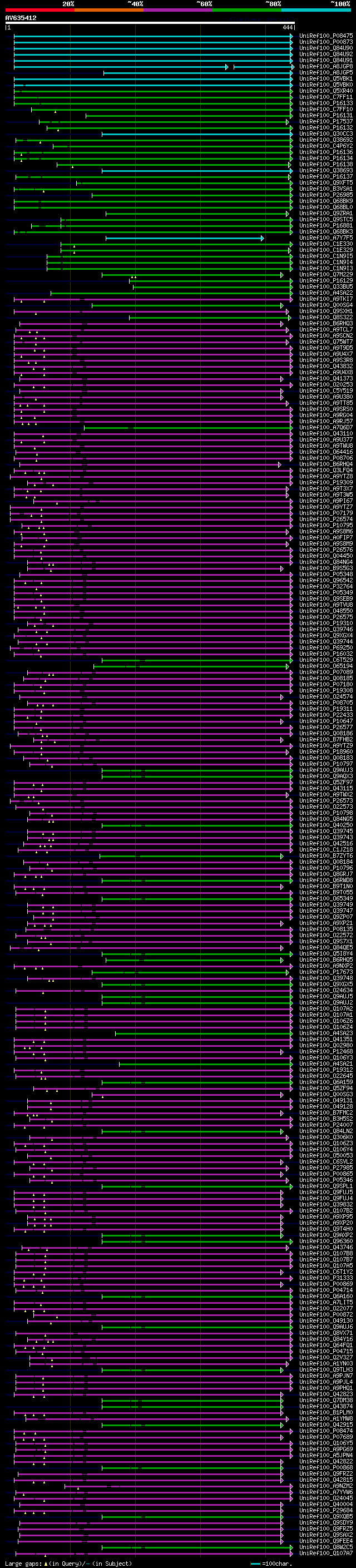This screenshot has width=356, height=1568.
Task: Select hit UniRef100_A7Y7F5
Action: coord(326,238)
